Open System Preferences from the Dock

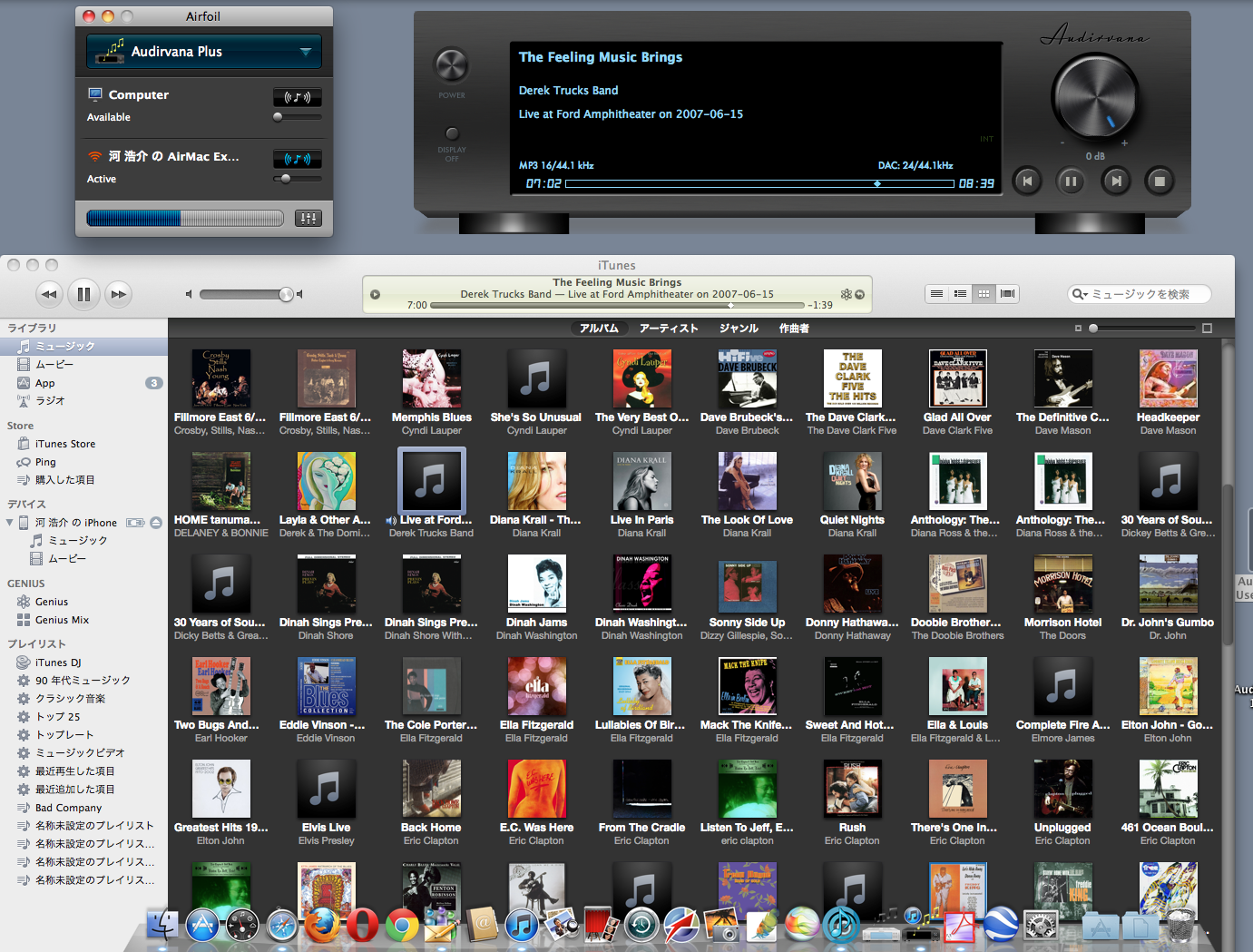pyautogui.click(x=1041, y=925)
